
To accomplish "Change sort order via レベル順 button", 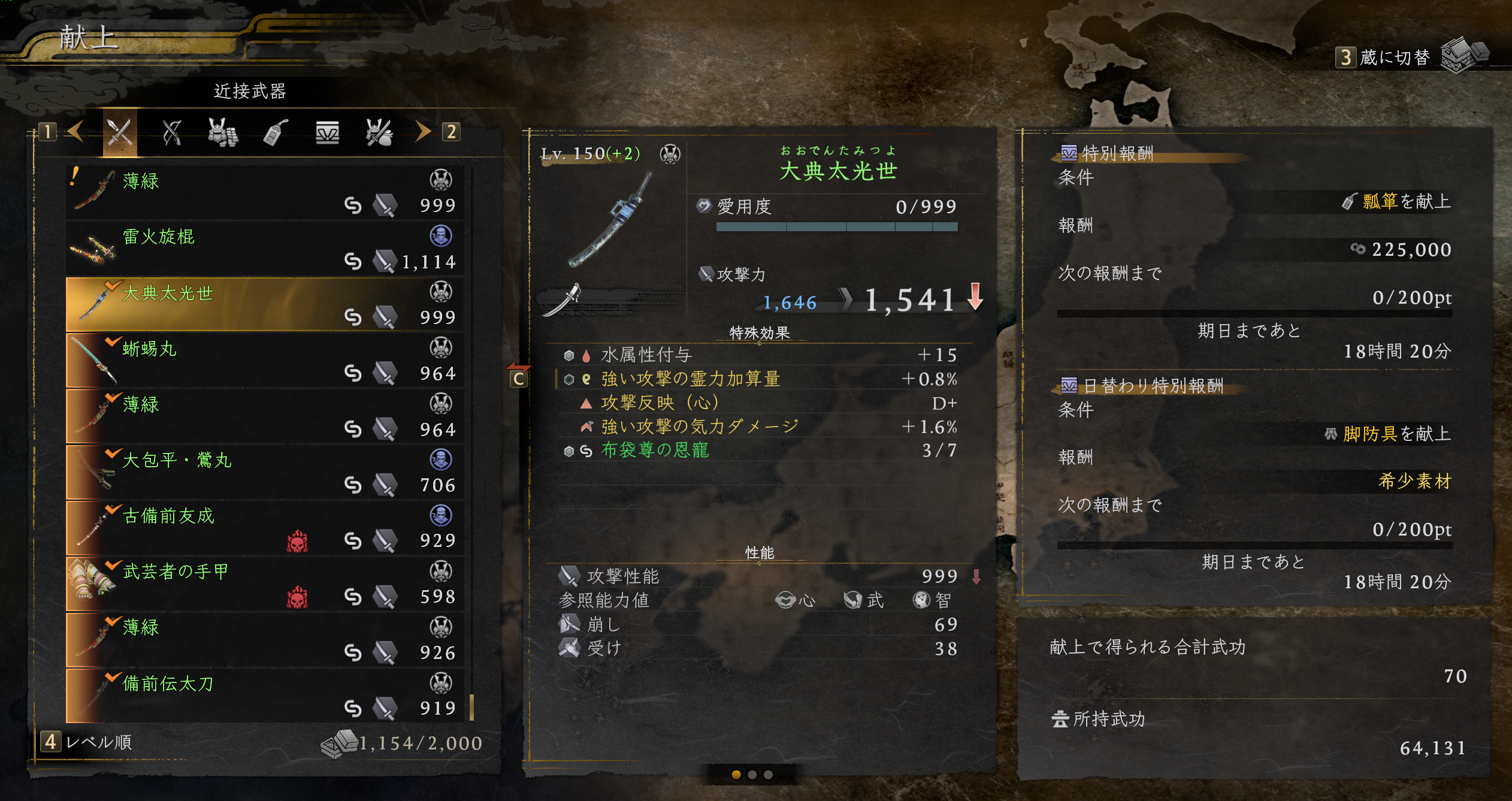I will [x=87, y=742].
